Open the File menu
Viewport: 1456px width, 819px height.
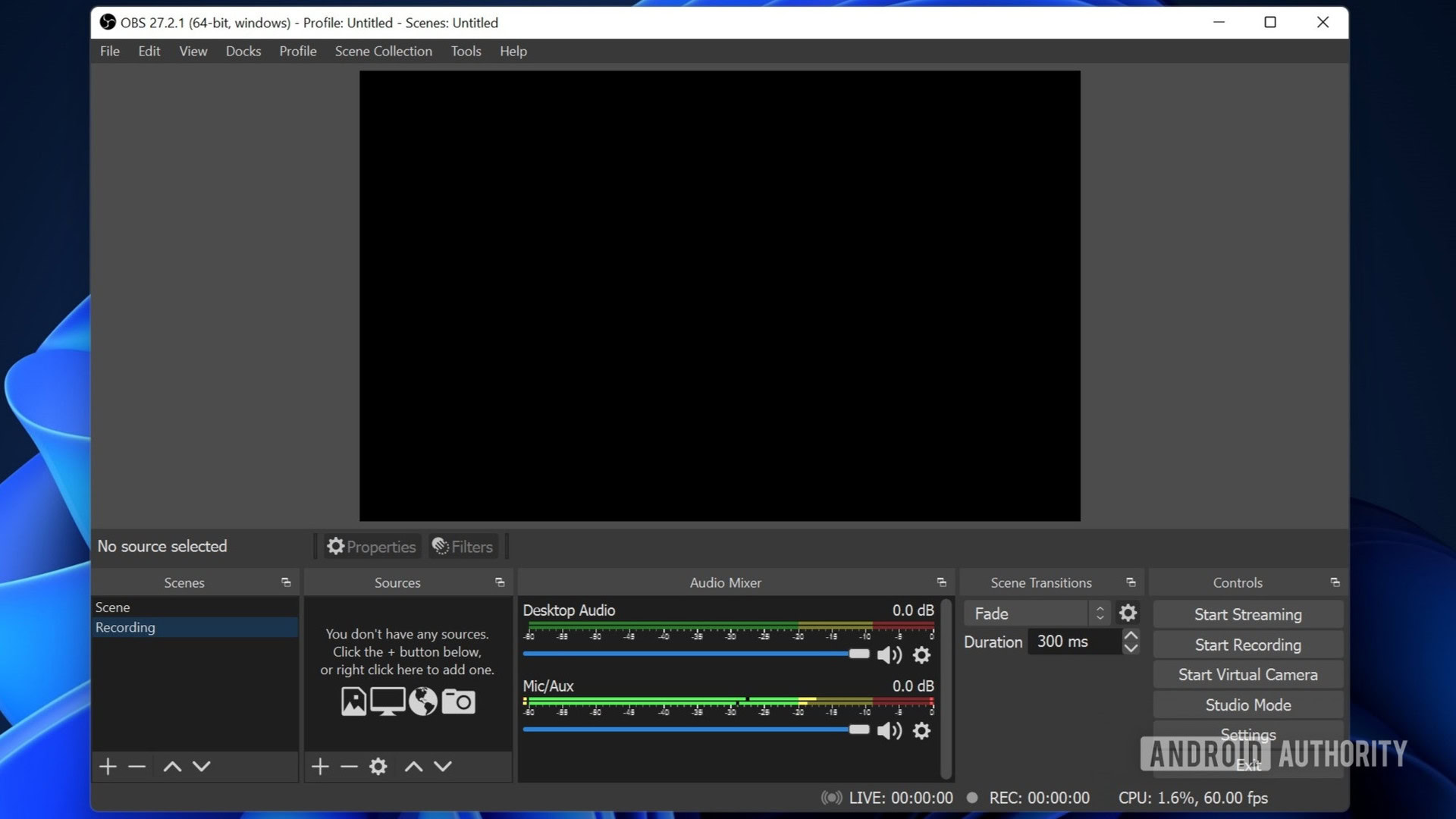(110, 51)
